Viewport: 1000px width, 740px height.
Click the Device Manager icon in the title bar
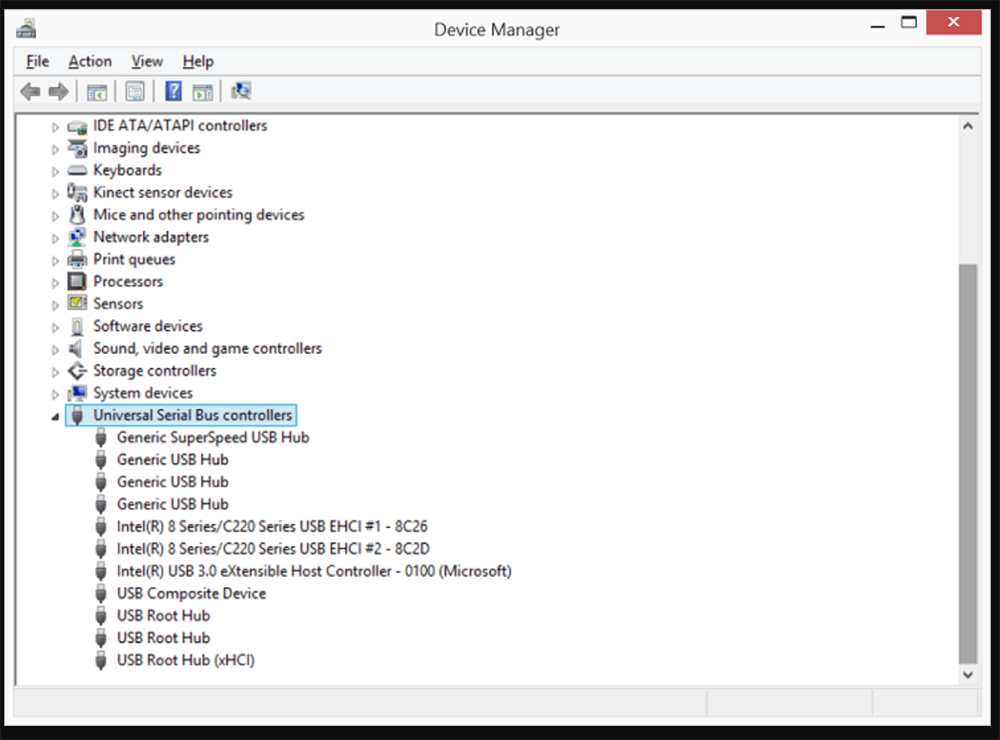point(24,27)
